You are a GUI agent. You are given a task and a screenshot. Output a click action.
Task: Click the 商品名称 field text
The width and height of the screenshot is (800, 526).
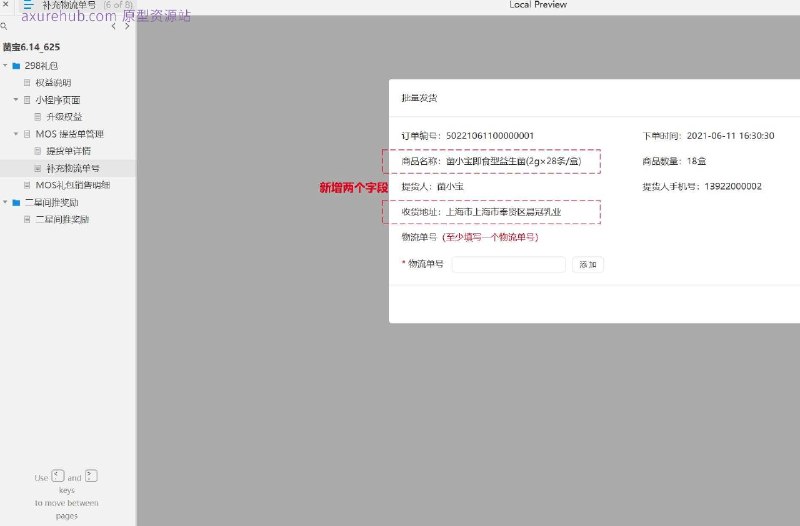pyautogui.click(x=491, y=161)
